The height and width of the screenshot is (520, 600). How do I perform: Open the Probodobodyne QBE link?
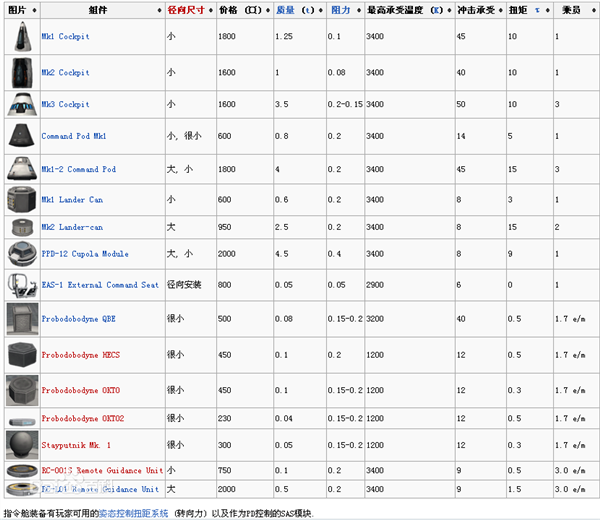coord(78,319)
